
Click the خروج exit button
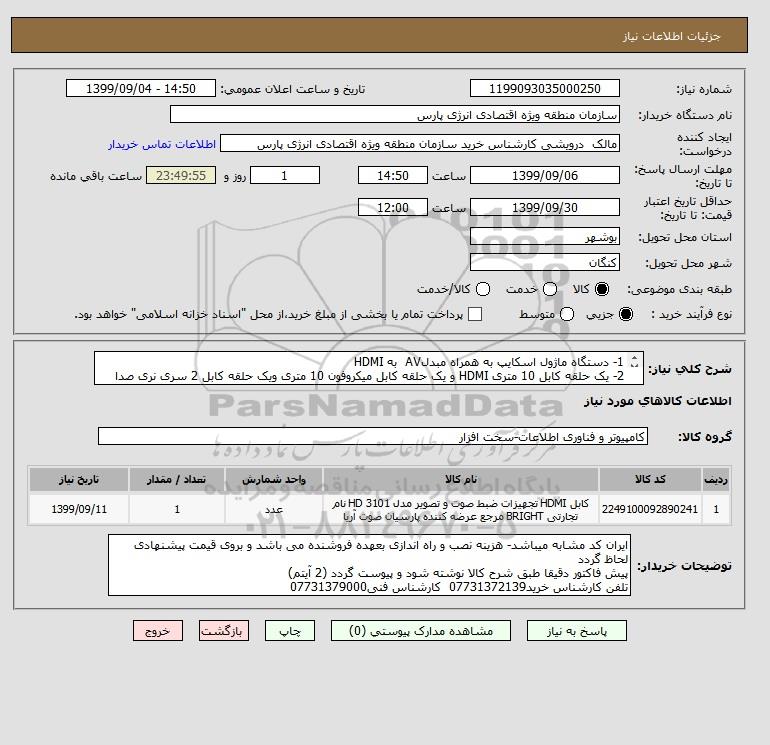tap(158, 631)
